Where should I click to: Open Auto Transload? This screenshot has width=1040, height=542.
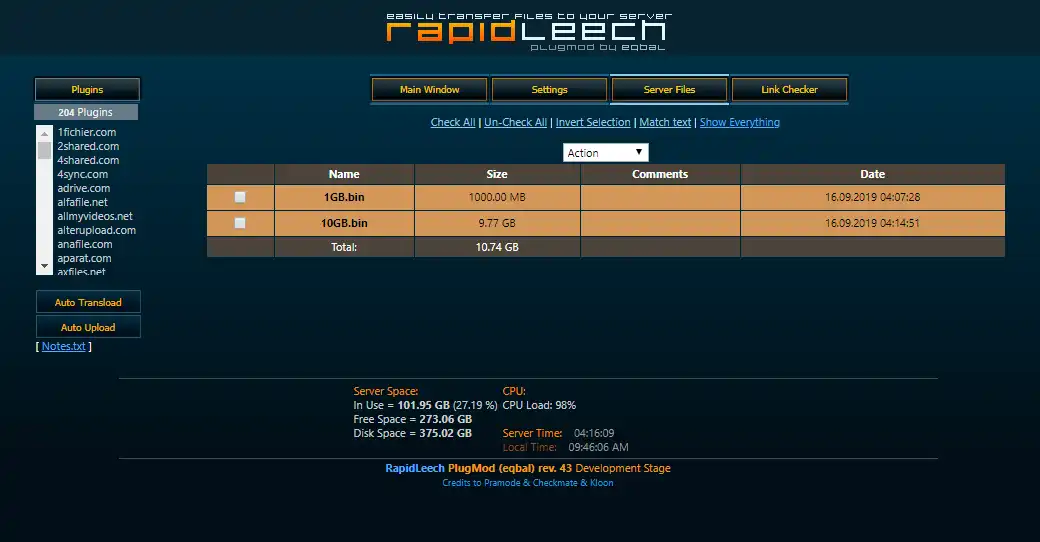[x=88, y=302]
